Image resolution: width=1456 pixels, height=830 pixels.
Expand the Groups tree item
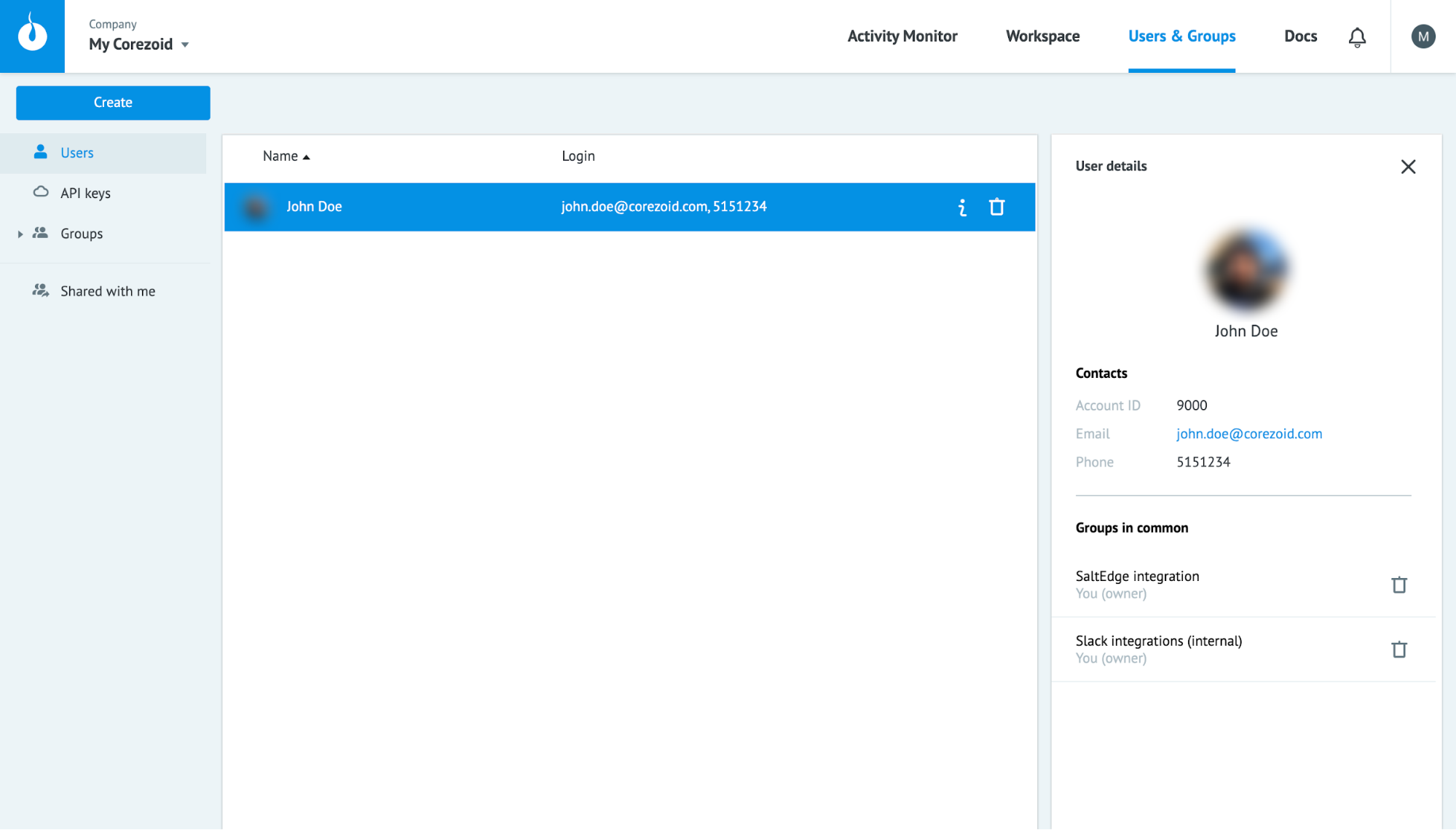[19, 233]
